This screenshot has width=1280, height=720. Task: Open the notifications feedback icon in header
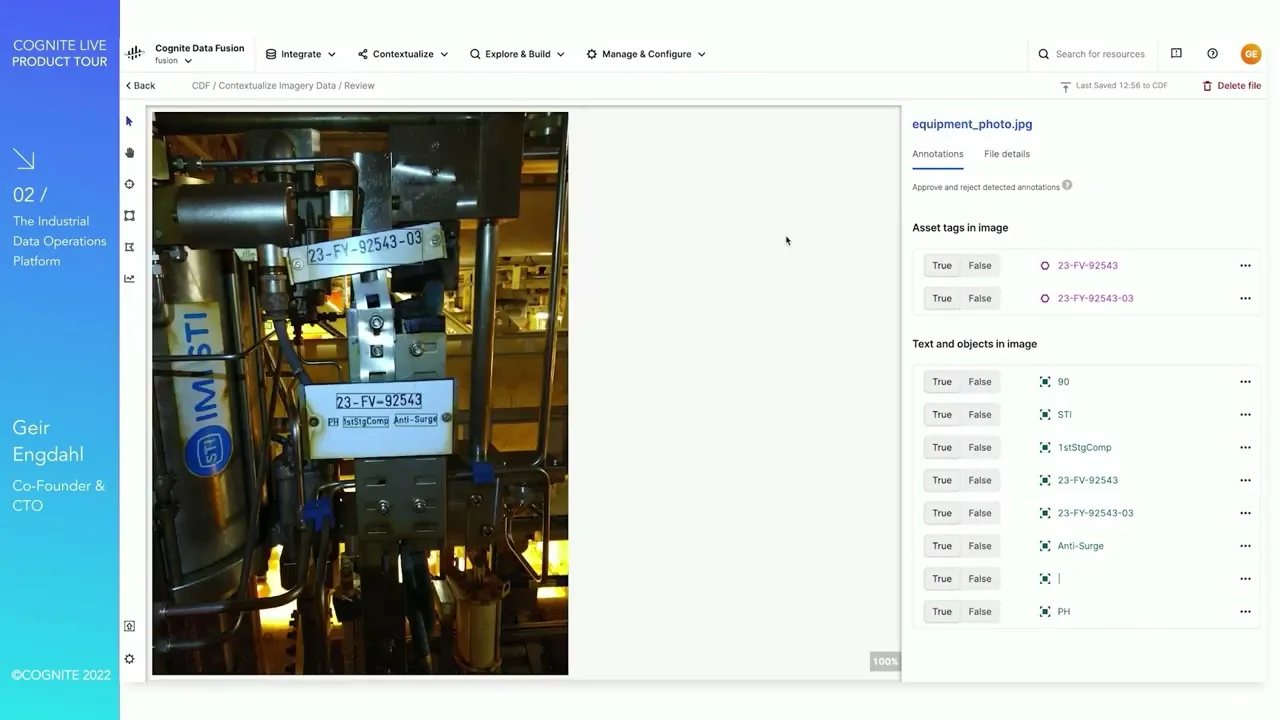(1176, 54)
